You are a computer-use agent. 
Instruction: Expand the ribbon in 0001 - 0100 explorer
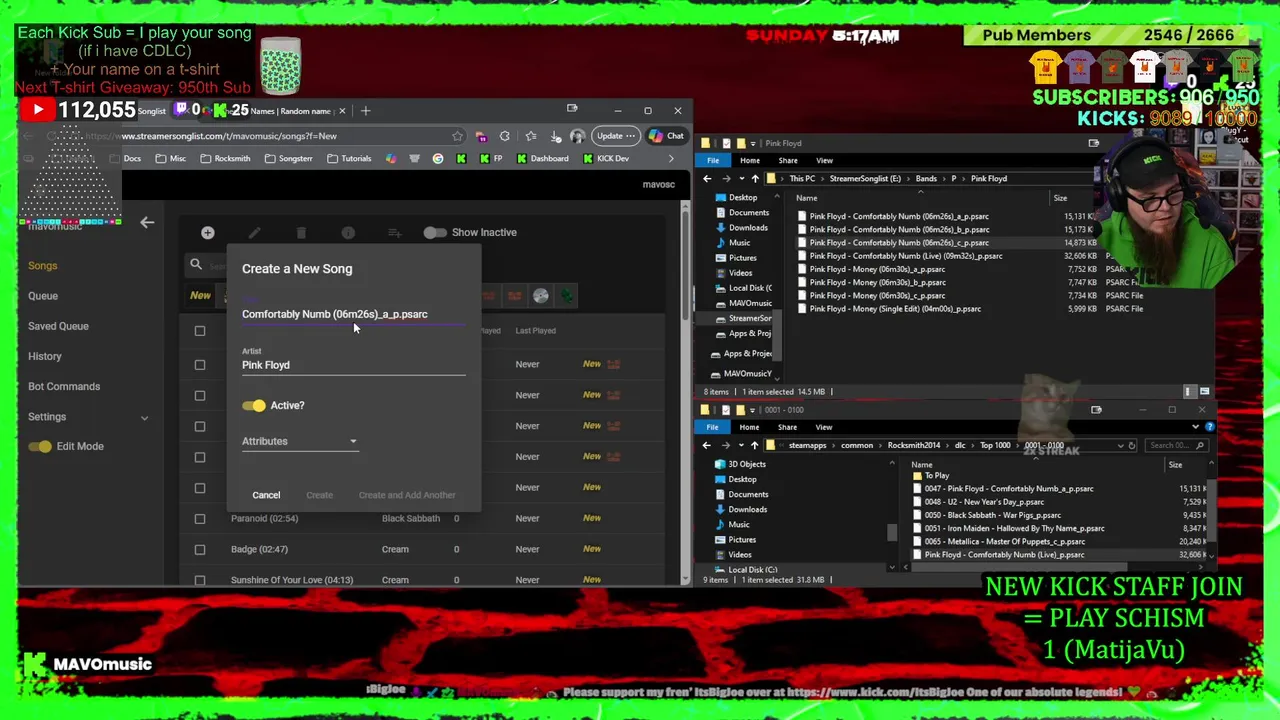(1195, 427)
